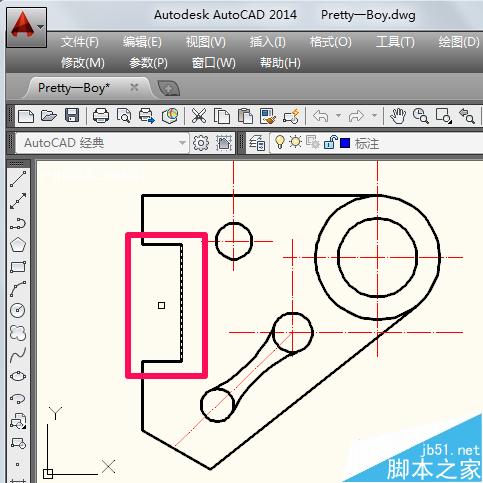This screenshot has width=483, height=483.
Task: Expand the undo history dropdown arrow
Action: point(338,116)
